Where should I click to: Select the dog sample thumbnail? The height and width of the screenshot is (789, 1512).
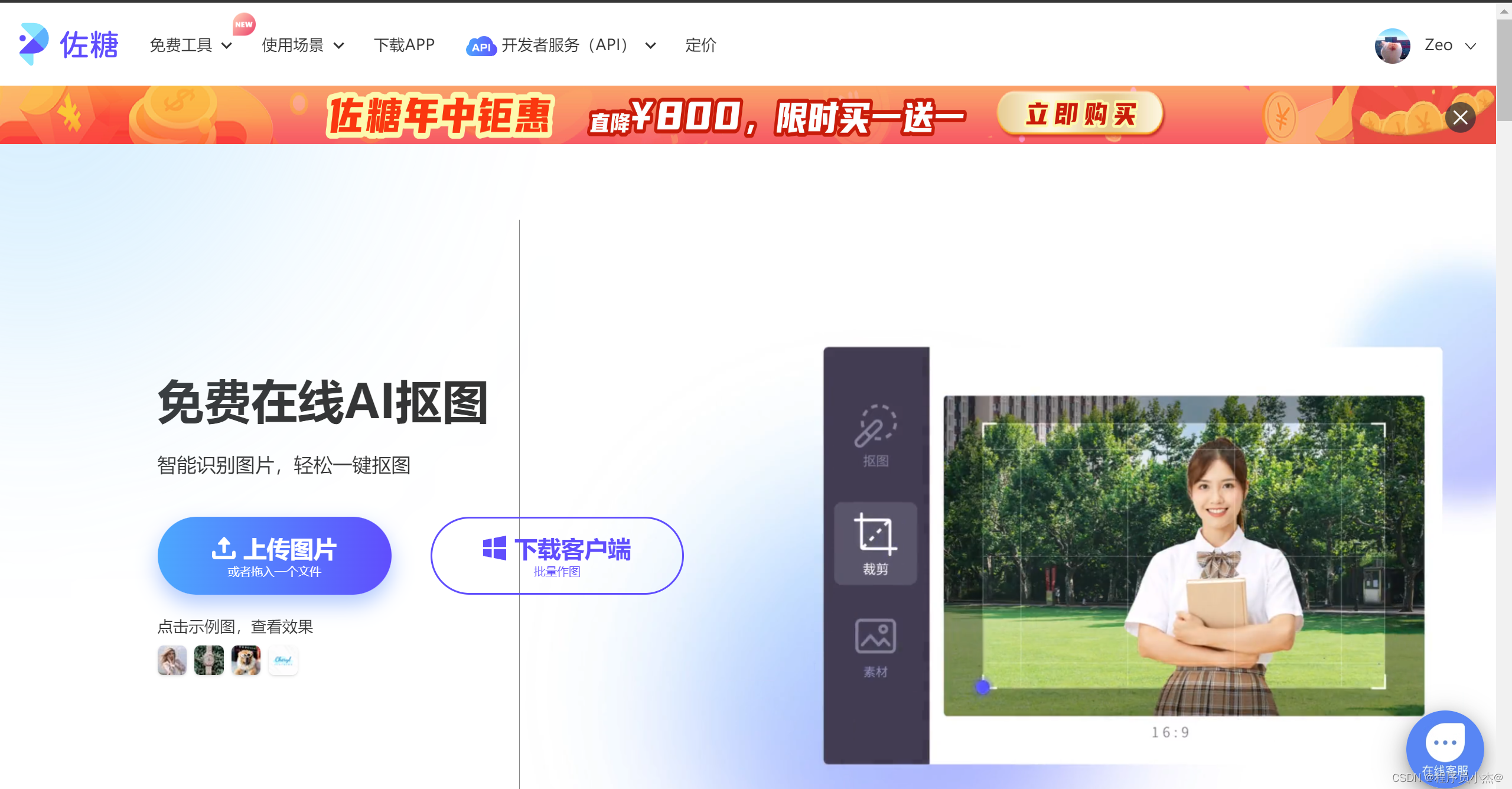pos(246,660)
